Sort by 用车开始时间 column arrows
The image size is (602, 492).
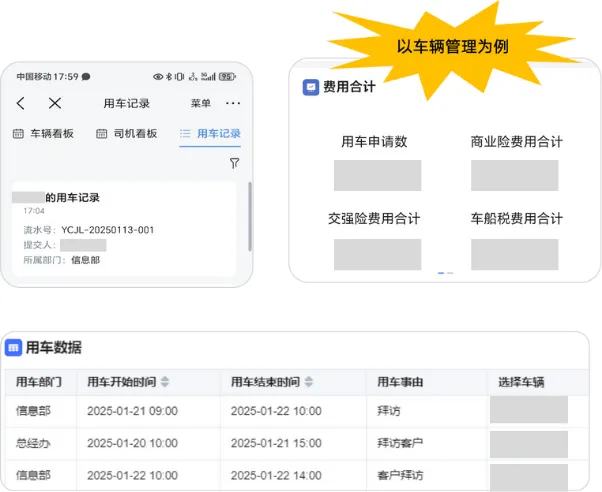(x=165, y=382)
